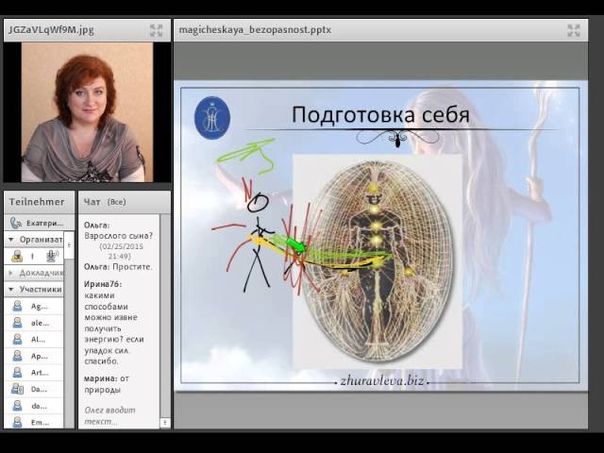Click the magicheskaya_bezopasnost.pptx pod title
604x453 pixels.
pos(255,30)
